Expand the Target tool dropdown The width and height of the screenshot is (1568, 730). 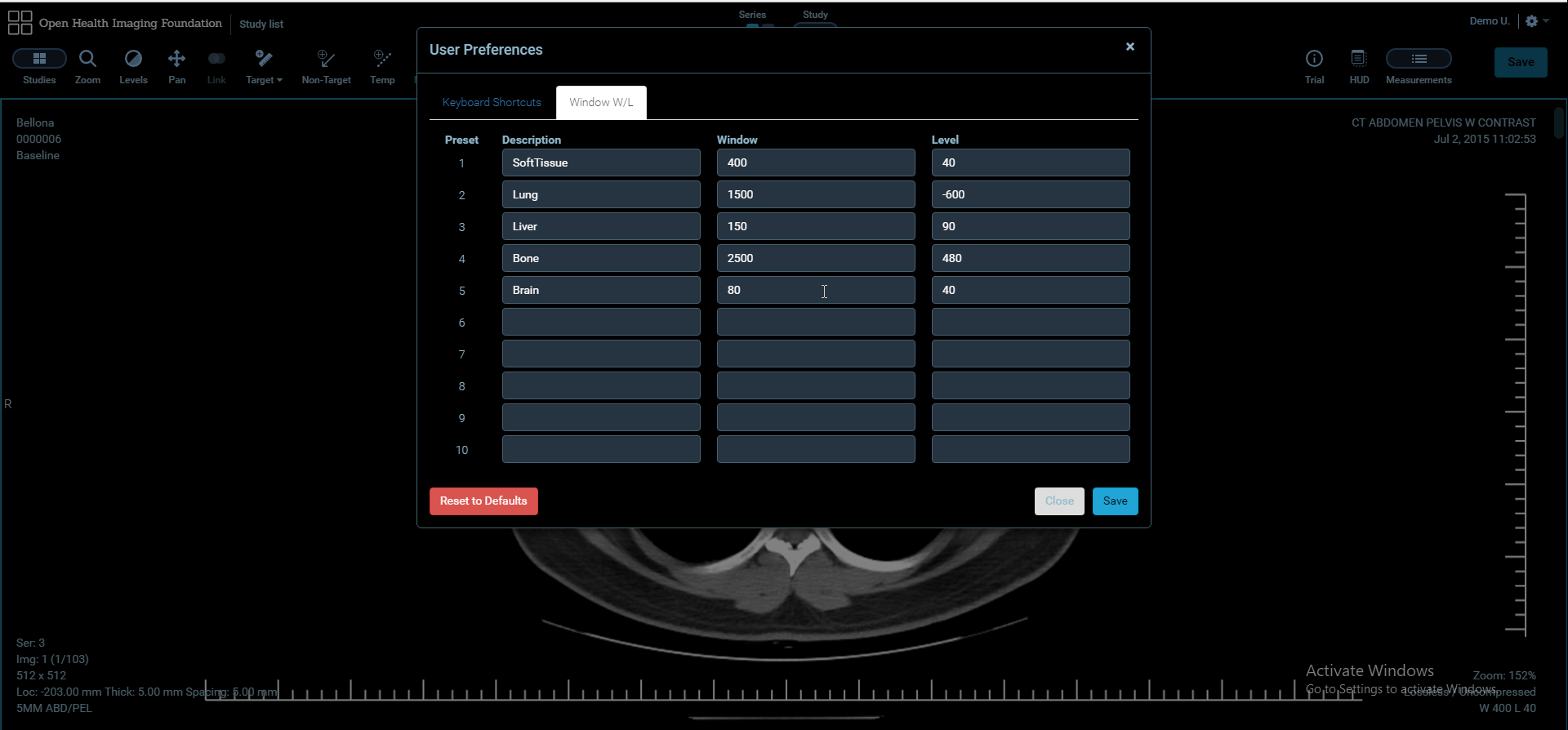click(x=264, y=65)
